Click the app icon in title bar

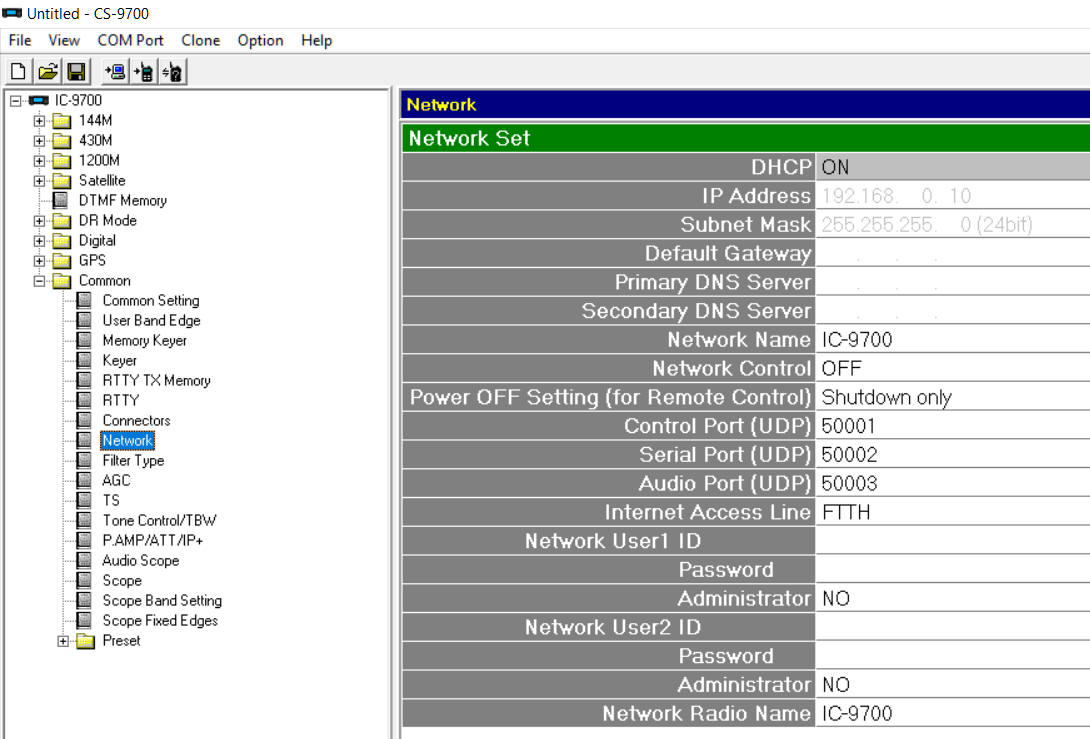12,13
